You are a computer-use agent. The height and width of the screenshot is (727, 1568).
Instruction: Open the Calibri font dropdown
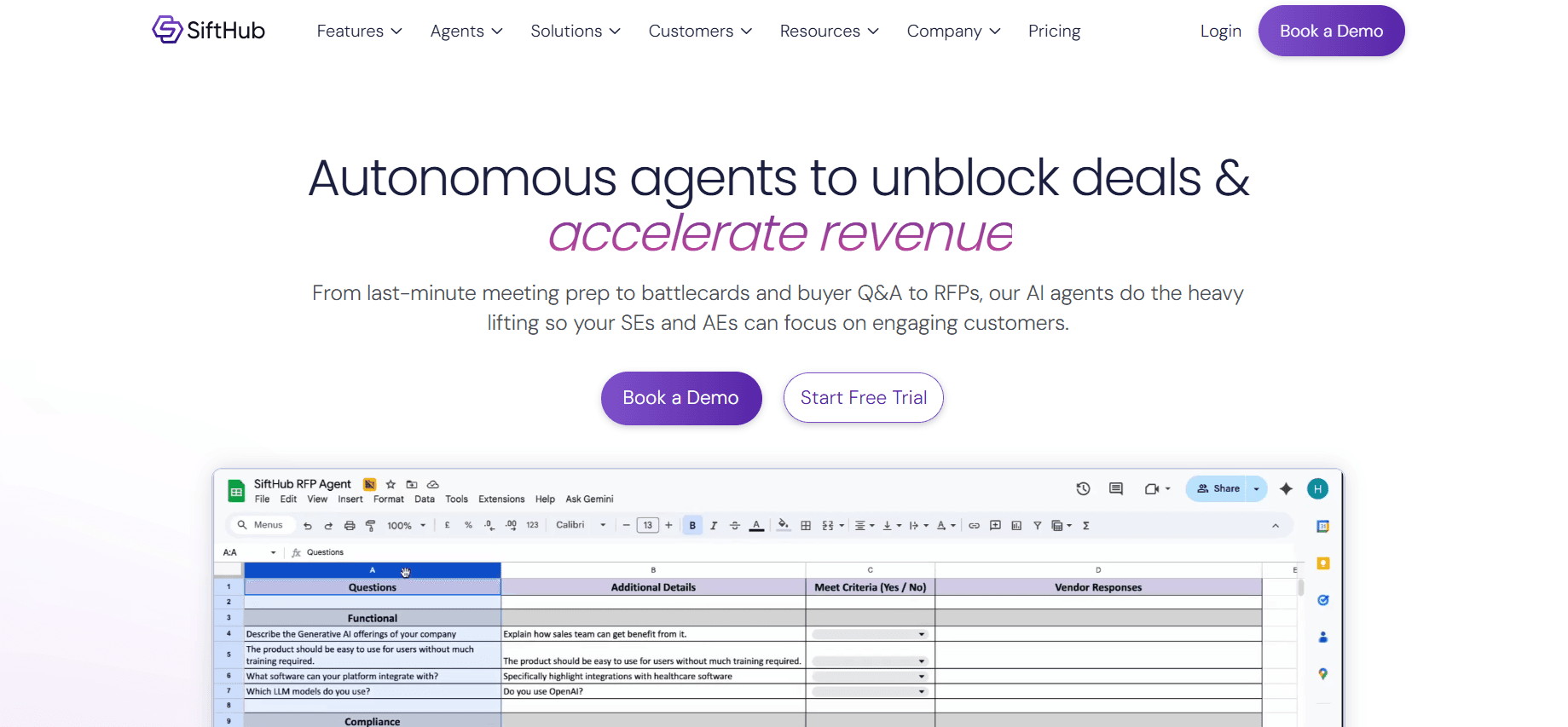coord(581,525)
